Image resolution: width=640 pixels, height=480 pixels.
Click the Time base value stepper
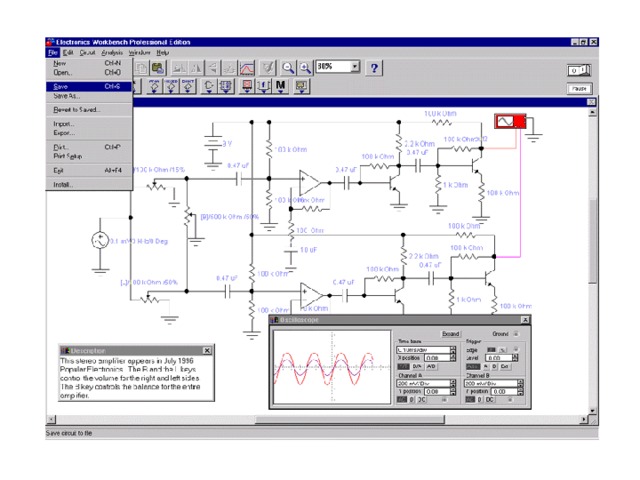[453, 350]
